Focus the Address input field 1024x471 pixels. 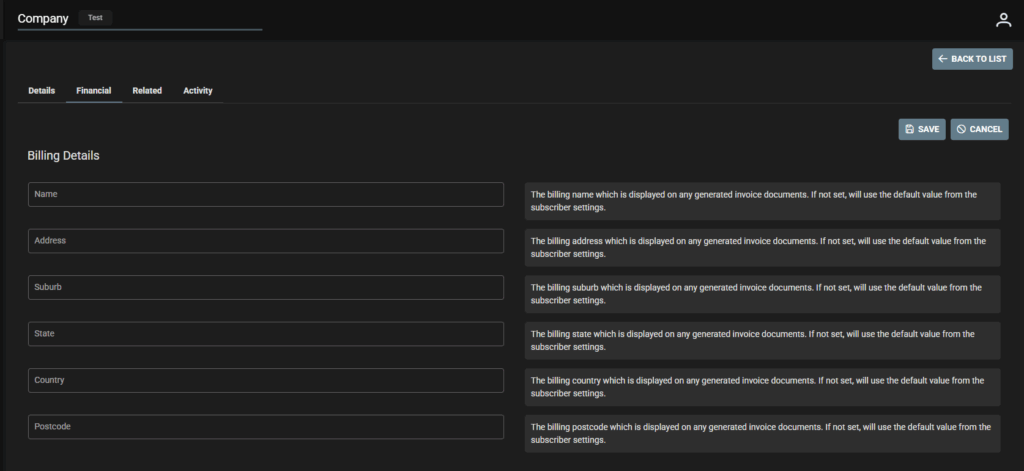265,241
